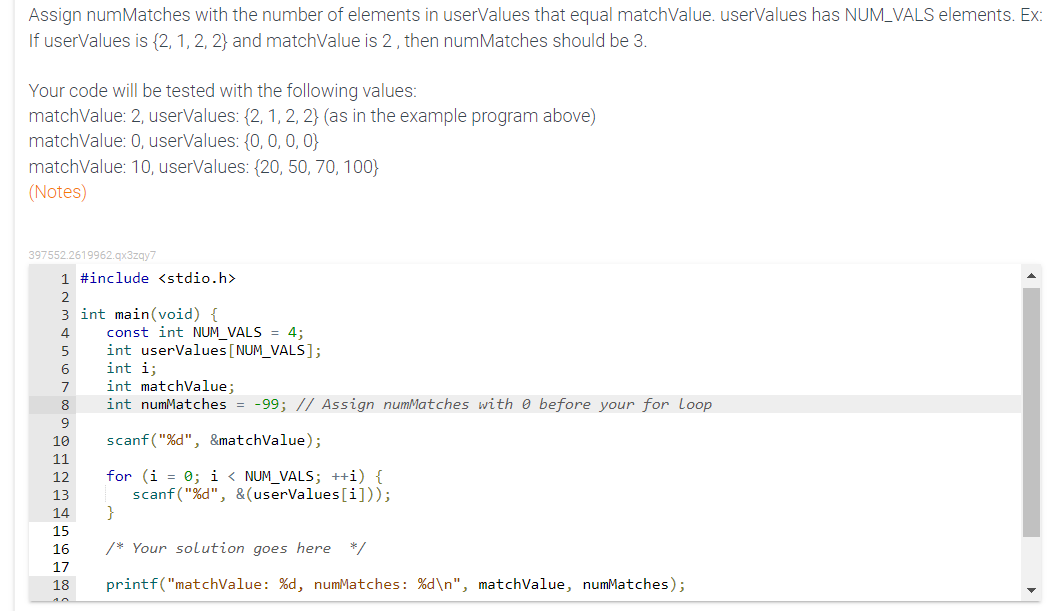Viewport: 1059px width, 611px height.
Task: Select the int i declaration line
Action: click(131, 368)
